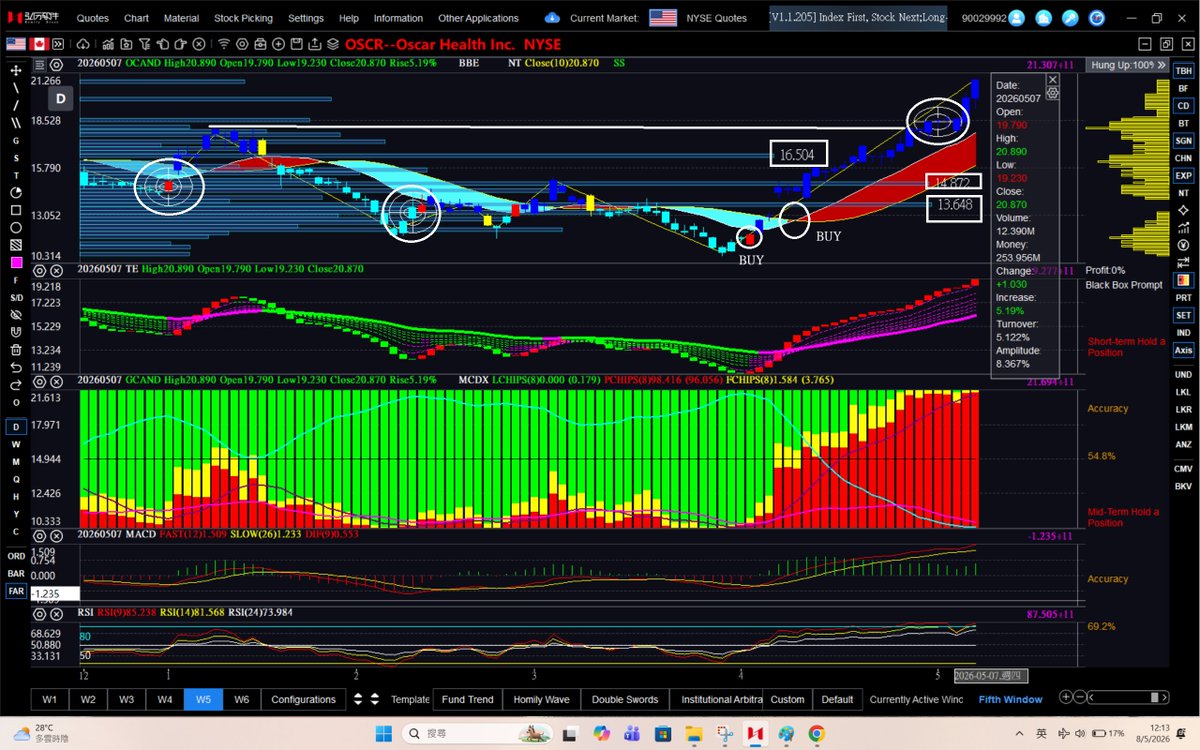Toggle the ORD scale mode button
Viewport: 1200px width, 750px height.
pyautogui.click(x=16, y=556)
